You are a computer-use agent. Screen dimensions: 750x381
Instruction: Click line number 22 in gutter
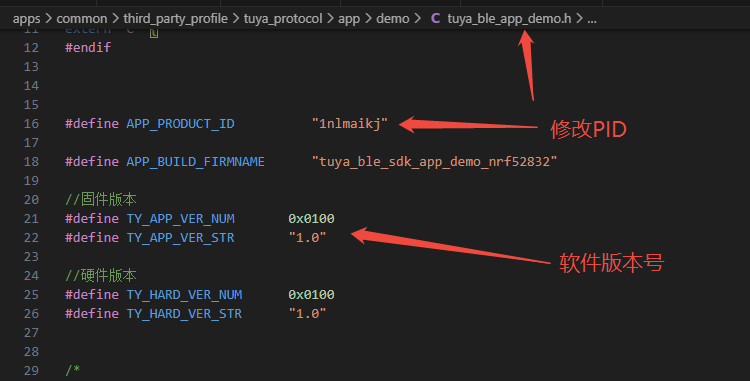pos(31,238)
